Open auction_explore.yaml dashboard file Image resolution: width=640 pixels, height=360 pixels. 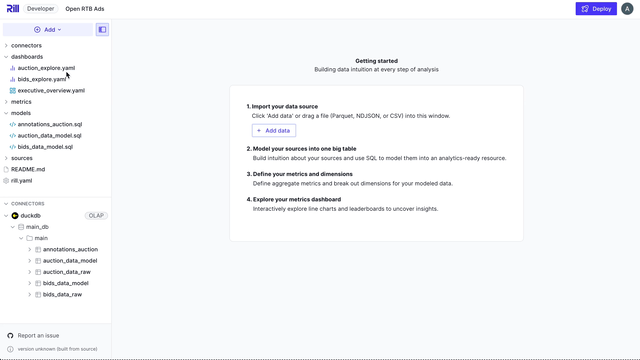(46, 68)
